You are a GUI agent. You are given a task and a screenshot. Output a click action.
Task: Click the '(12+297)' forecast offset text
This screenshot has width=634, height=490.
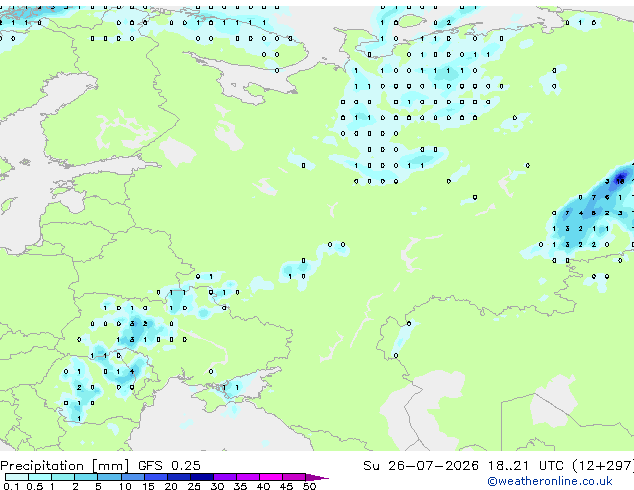coord(603,466)
